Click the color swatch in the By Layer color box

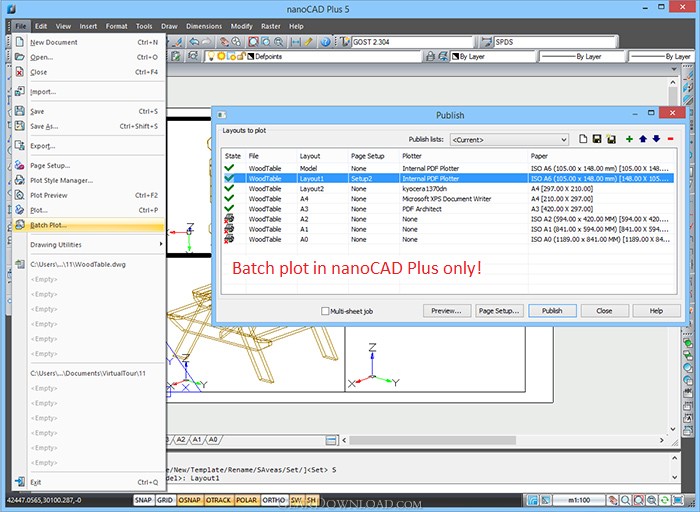455,57
